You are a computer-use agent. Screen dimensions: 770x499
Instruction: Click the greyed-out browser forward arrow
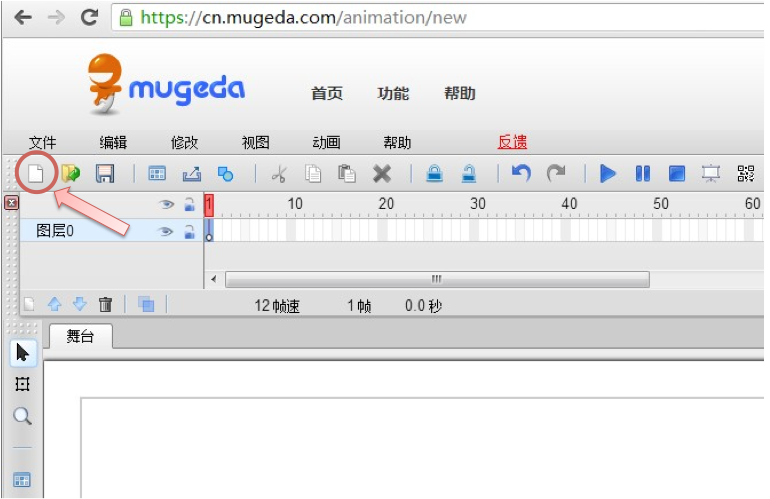point(56,18)
